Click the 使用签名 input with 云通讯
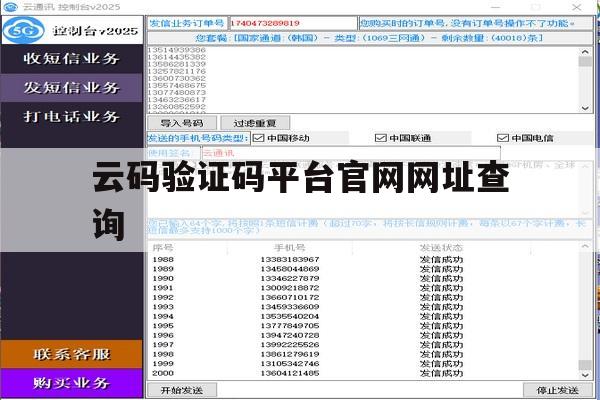This screenshot has width=600, height=400. tap(351, 153)
